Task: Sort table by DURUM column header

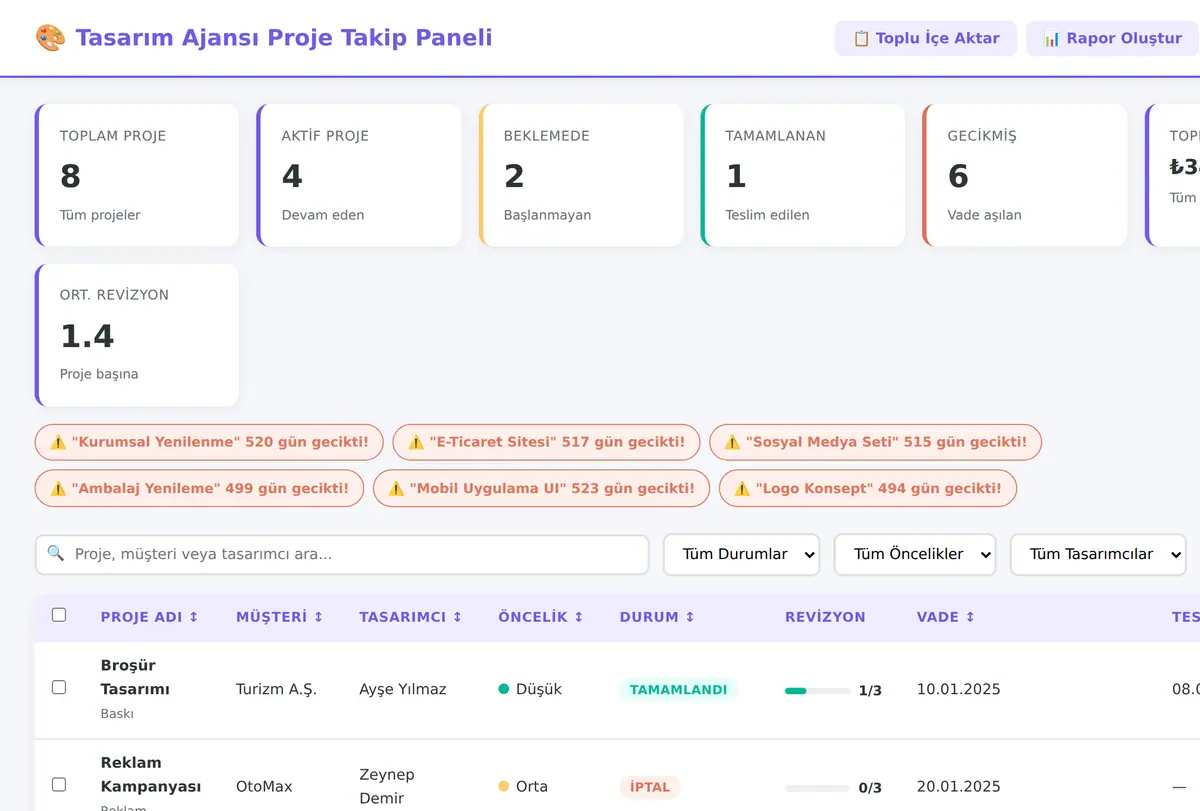Action: 657,617
